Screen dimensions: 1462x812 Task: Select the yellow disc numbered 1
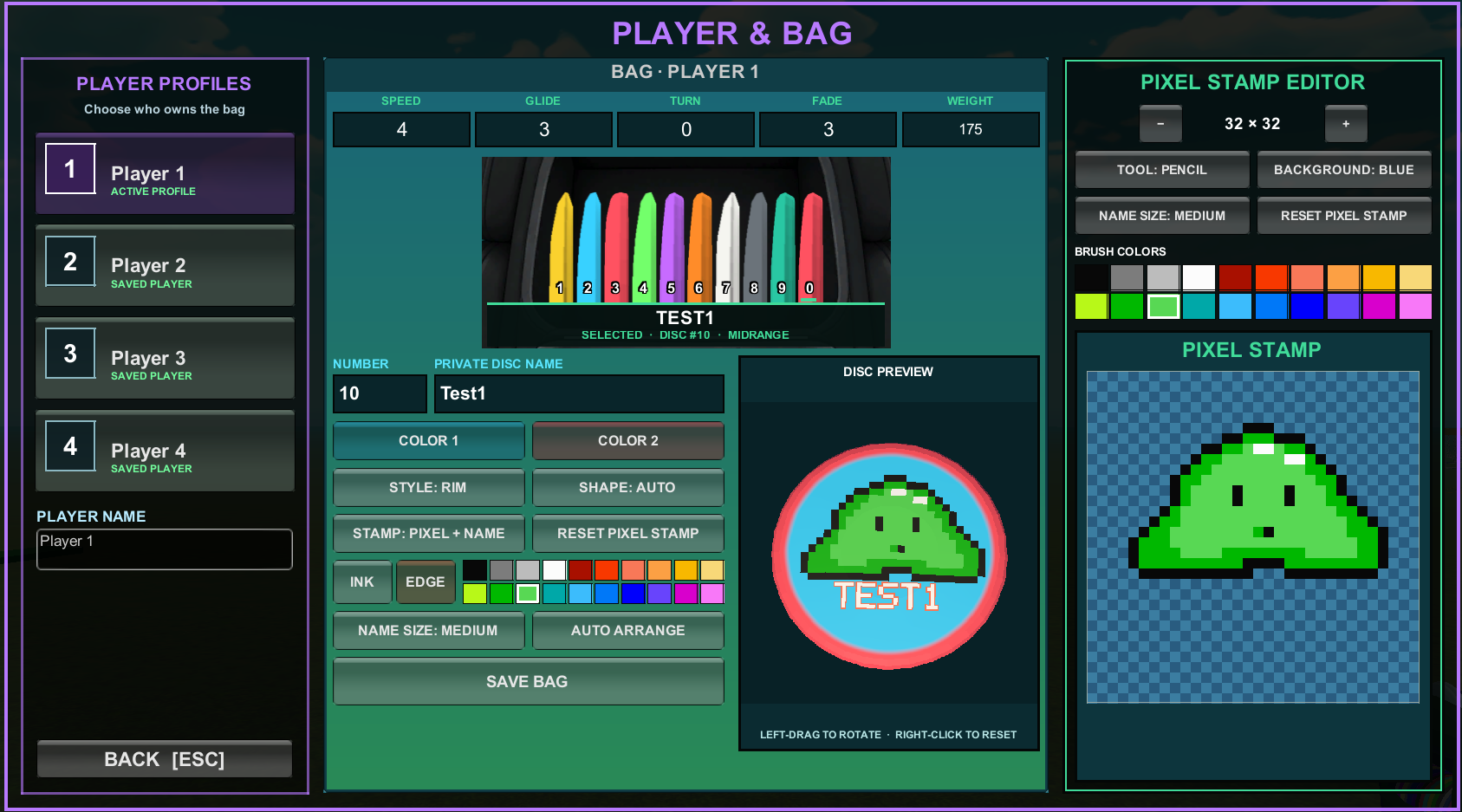tap(562, 247)
